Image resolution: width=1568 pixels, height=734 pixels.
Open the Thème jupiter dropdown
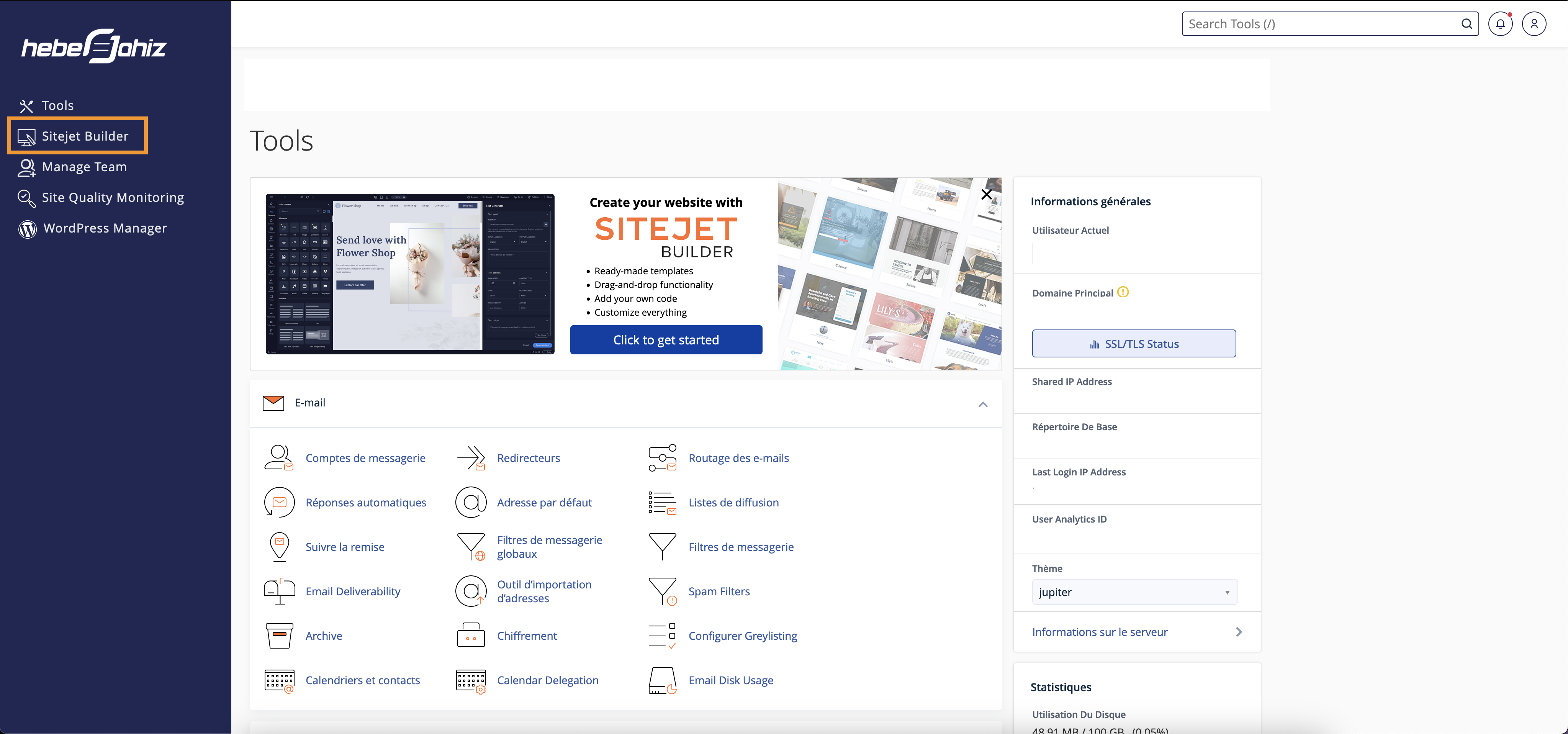(x=1134, y=591)
